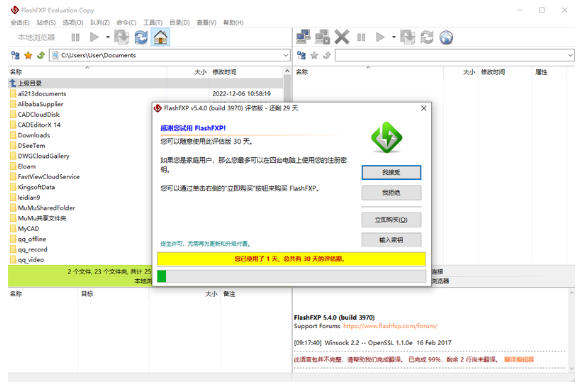This screenshot has height=383, width=579.
Task: Click the grayed transfer-files icon in local toolbar
Action: pos(121,37)
